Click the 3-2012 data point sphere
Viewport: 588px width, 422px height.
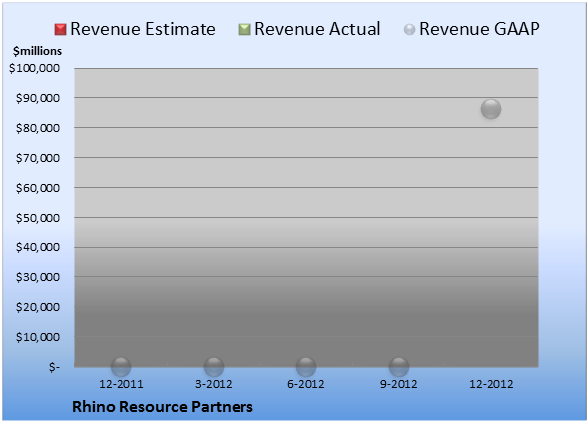pyautogui.click(x=214, y=367)
